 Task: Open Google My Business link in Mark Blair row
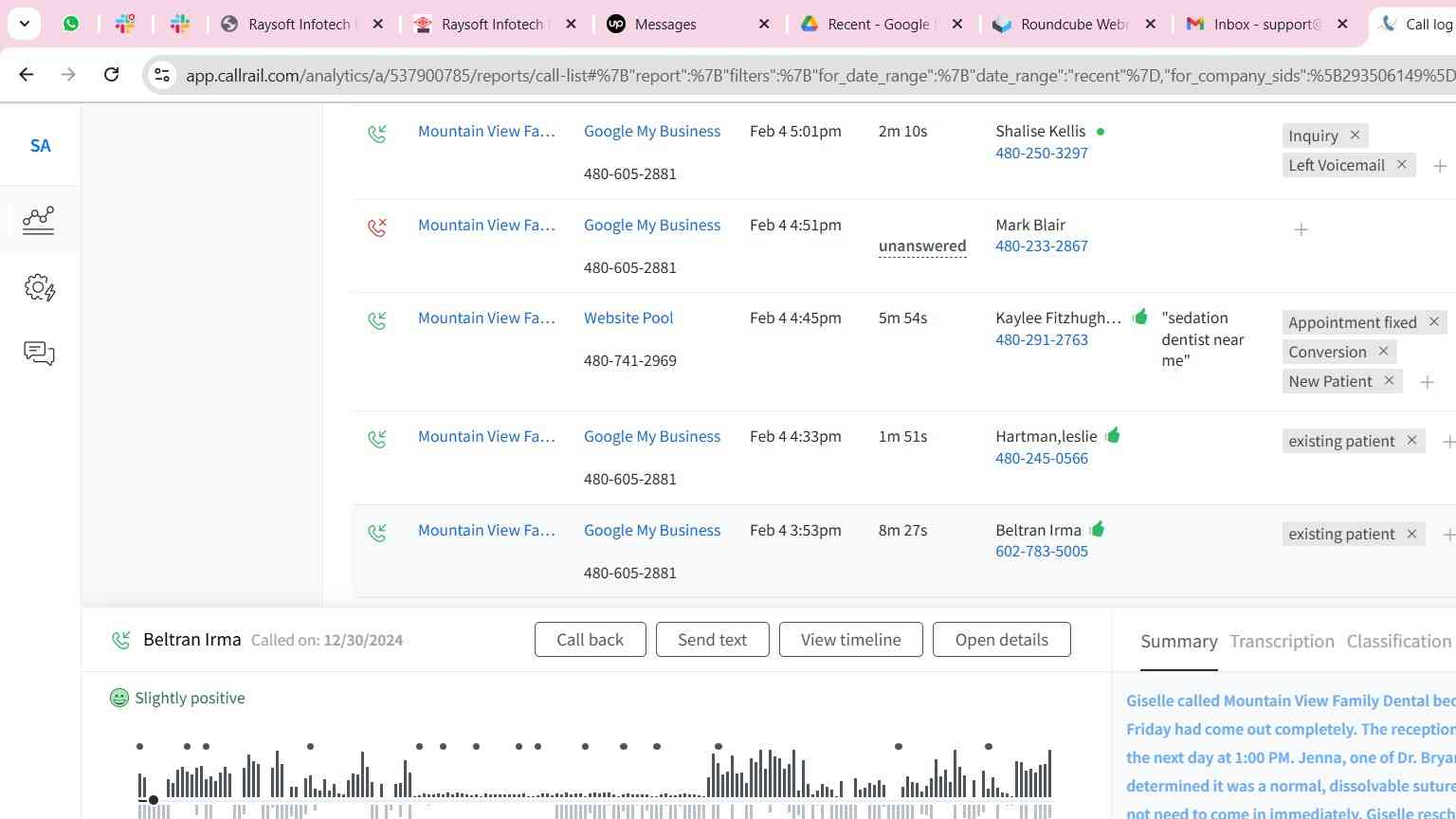pyautogui.click(x=652, y=225)
